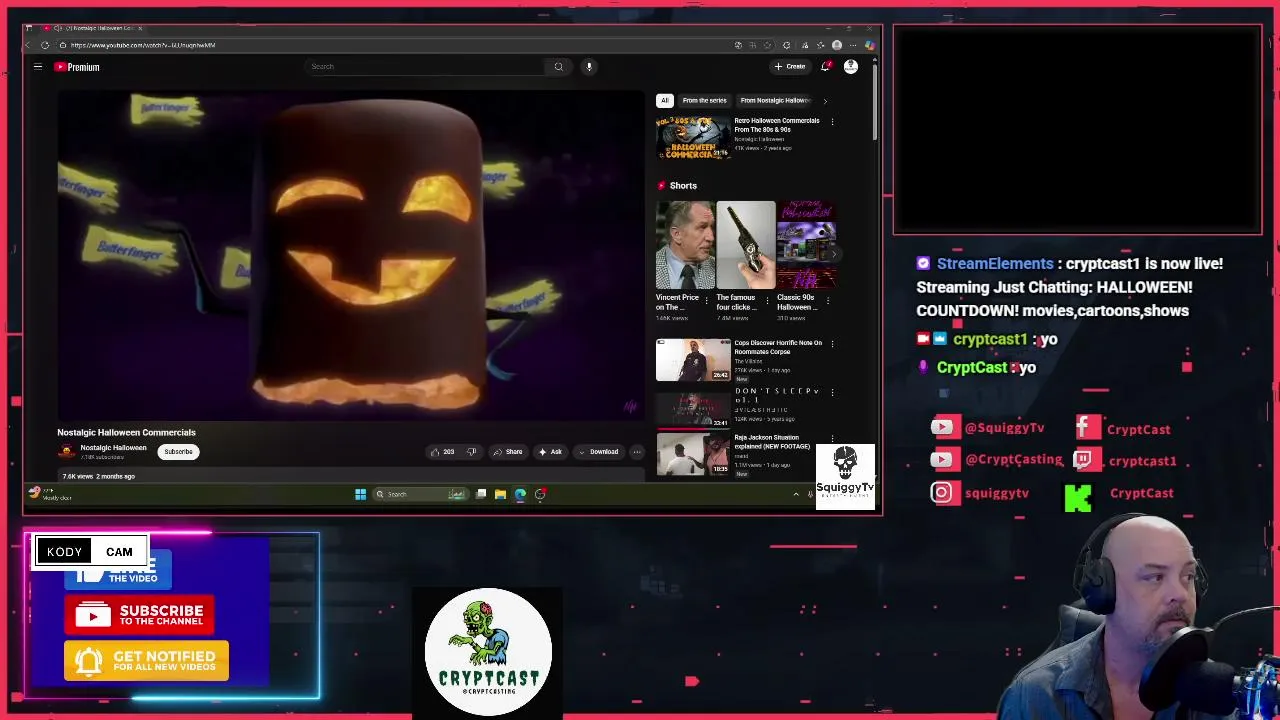Click the Butterfinger commercial video player
The image size is (1280, 720).
pos(350,255)
